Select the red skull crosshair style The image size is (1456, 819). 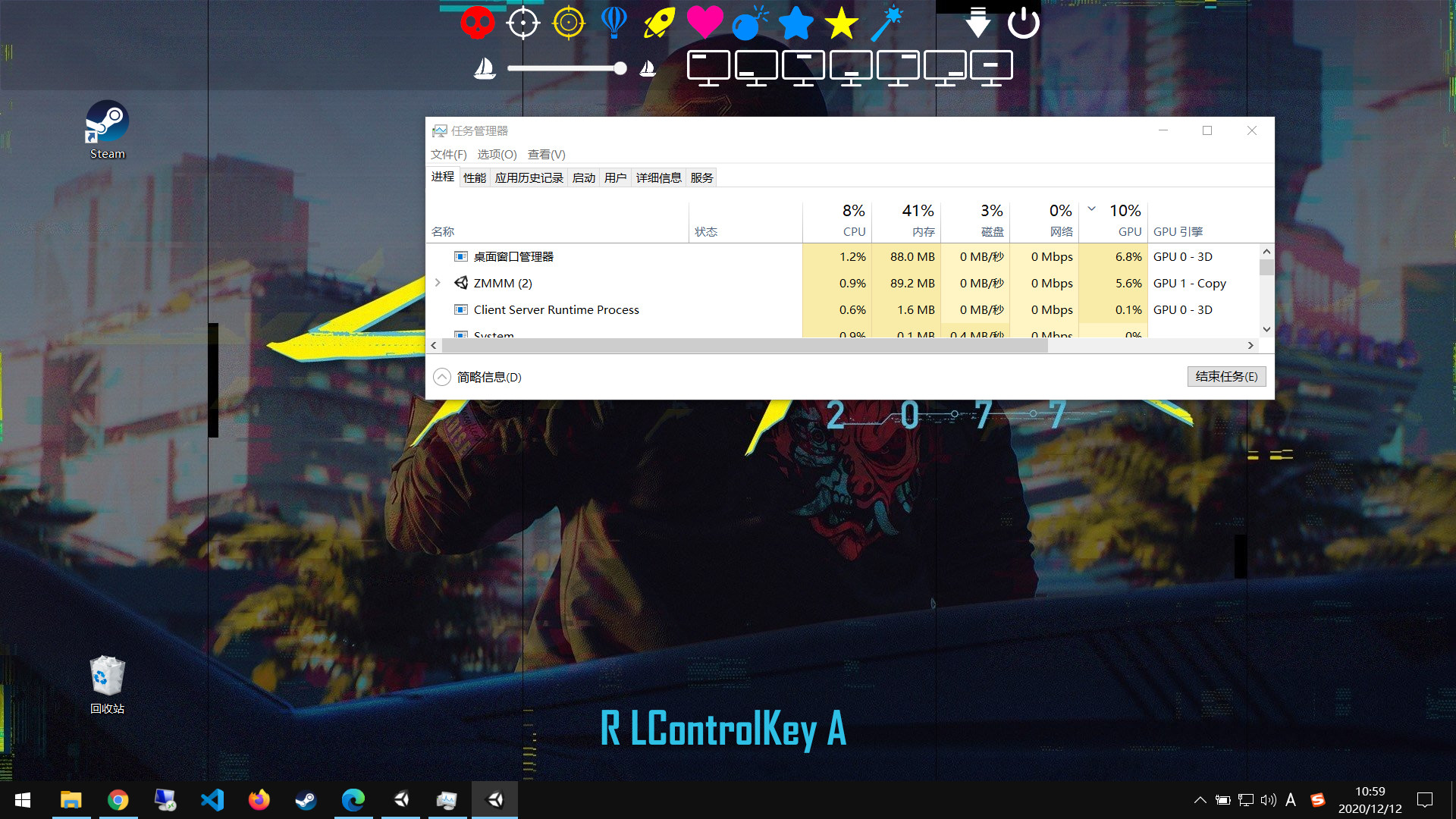coord(477,22)
